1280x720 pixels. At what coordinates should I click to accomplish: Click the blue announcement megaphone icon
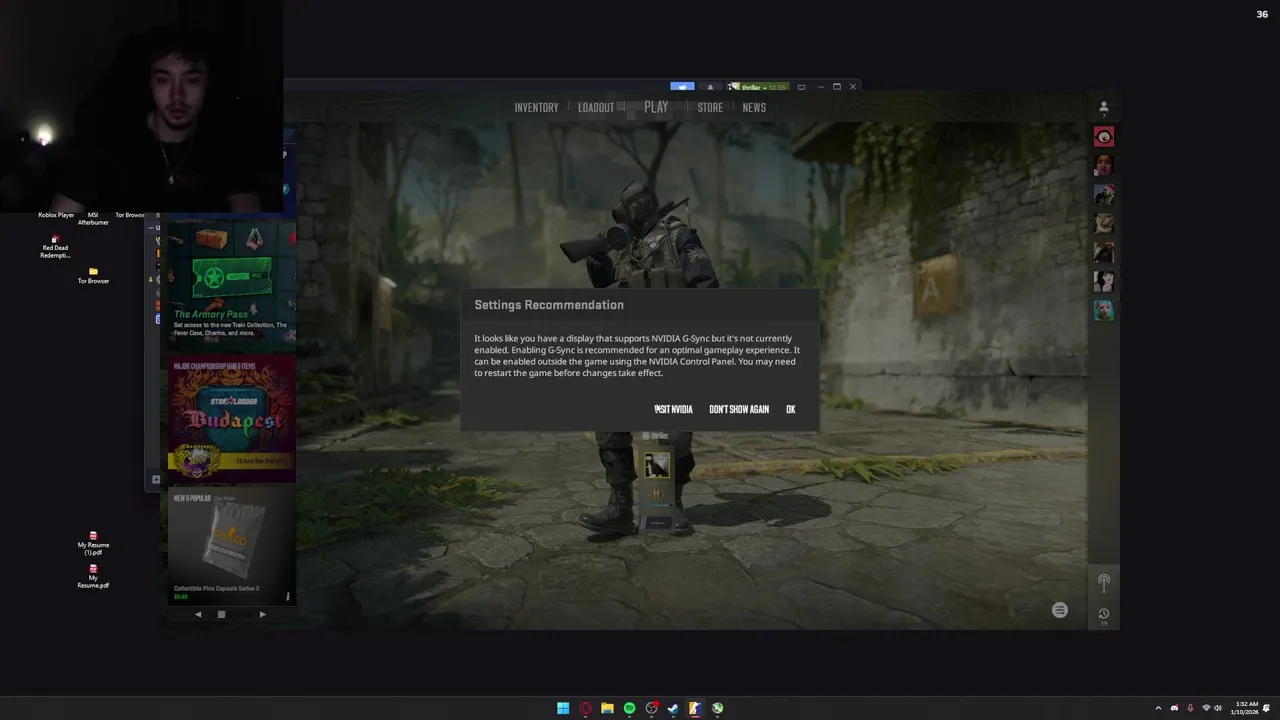pyautogui.click(x=682, y=87)
